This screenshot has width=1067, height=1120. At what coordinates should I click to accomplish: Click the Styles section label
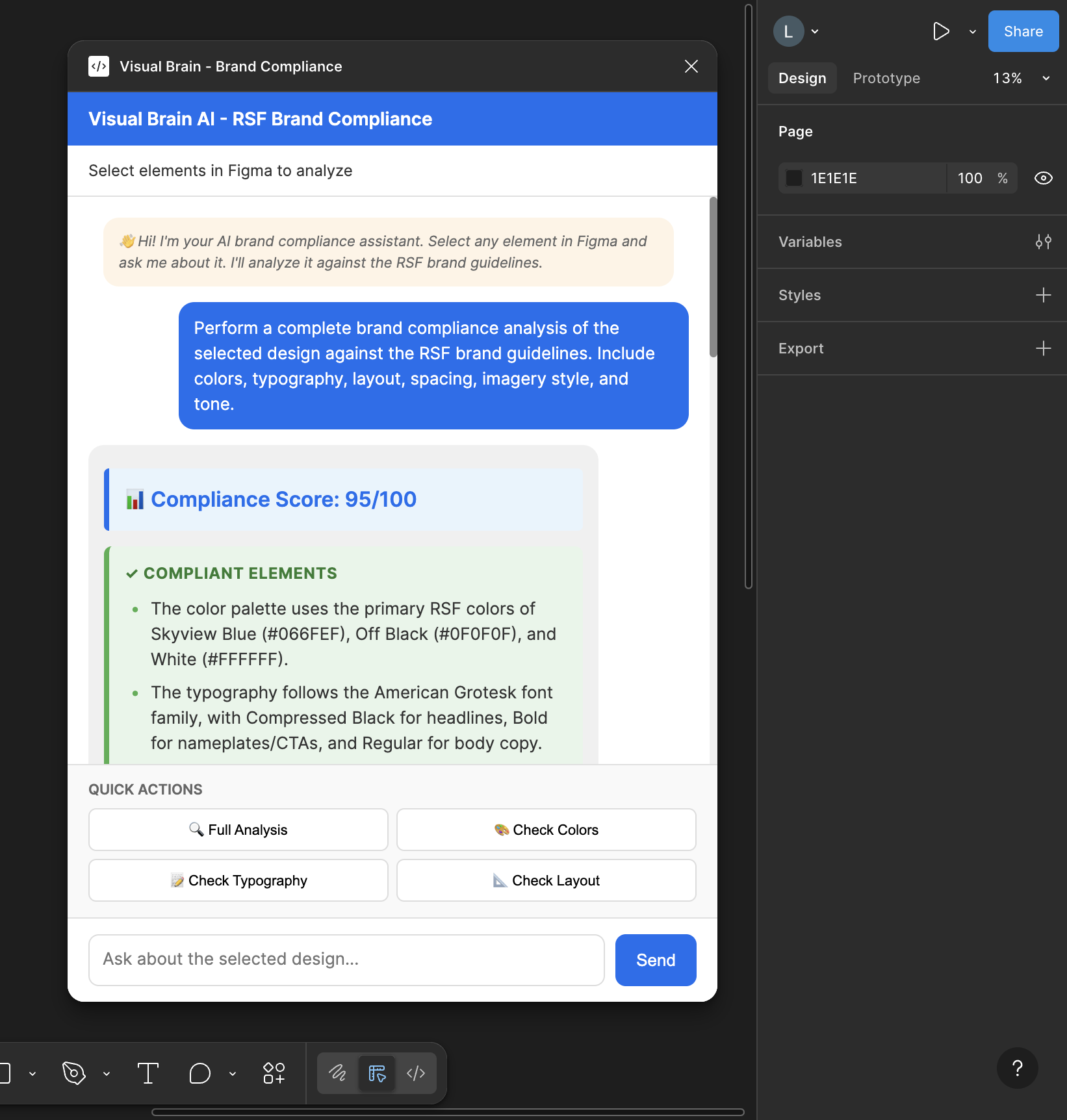click(x=799, y=295)
